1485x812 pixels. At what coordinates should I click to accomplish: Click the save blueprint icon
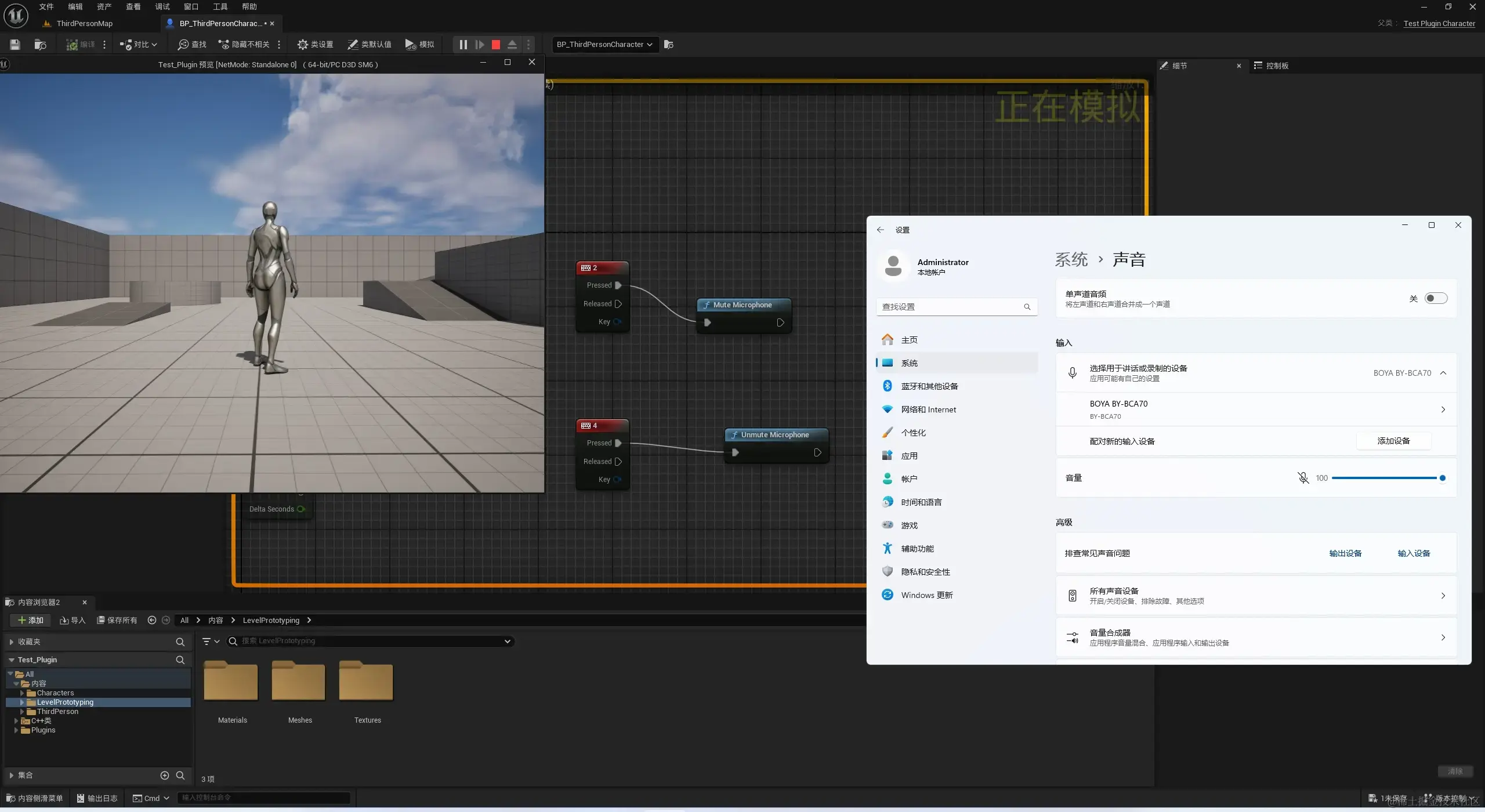click(x=15, y=45)
